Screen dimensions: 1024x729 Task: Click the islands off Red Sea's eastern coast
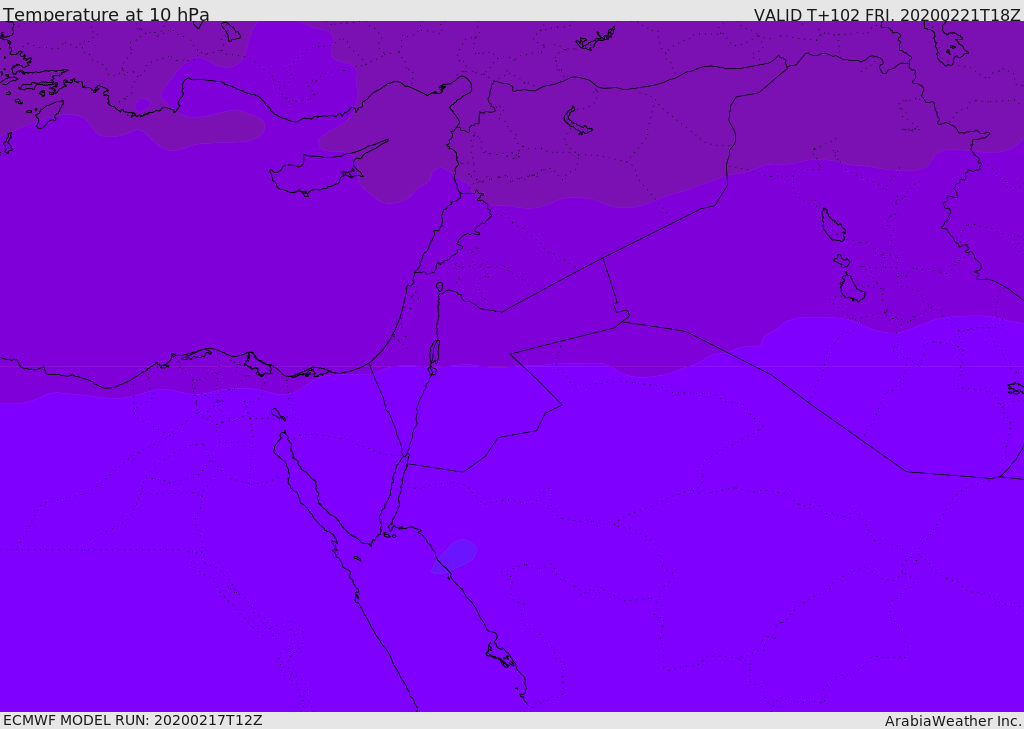[501, 656]
